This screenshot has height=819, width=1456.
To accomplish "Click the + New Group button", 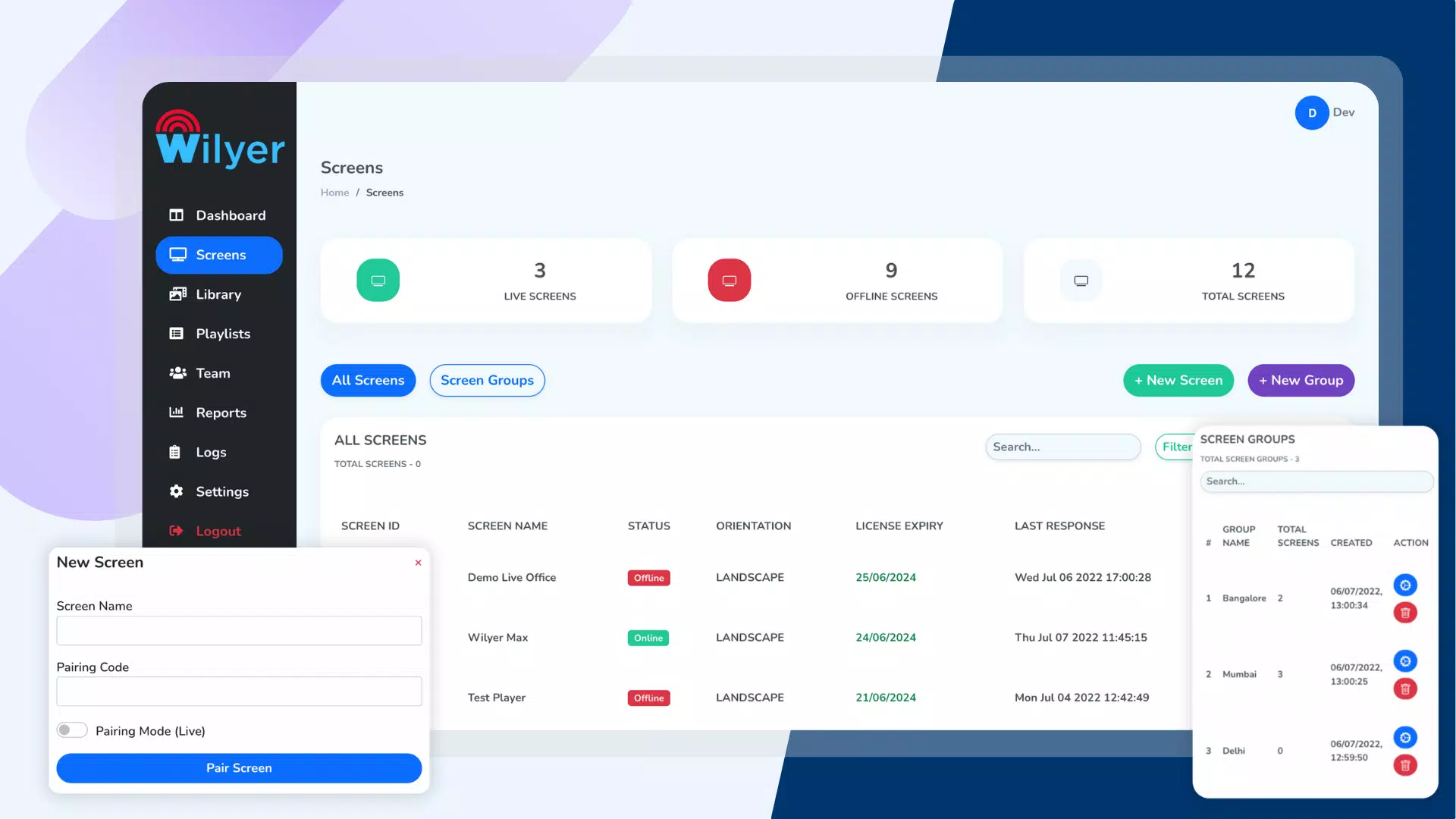I will (x=1301, y=381).
